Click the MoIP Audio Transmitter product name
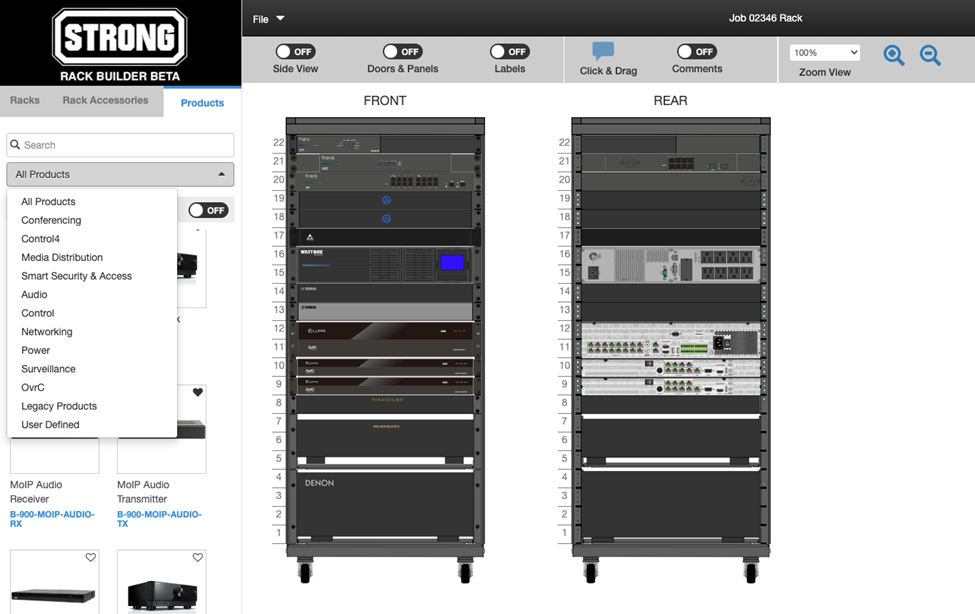This screenshot has width=975, height=614. pos(143,491)
